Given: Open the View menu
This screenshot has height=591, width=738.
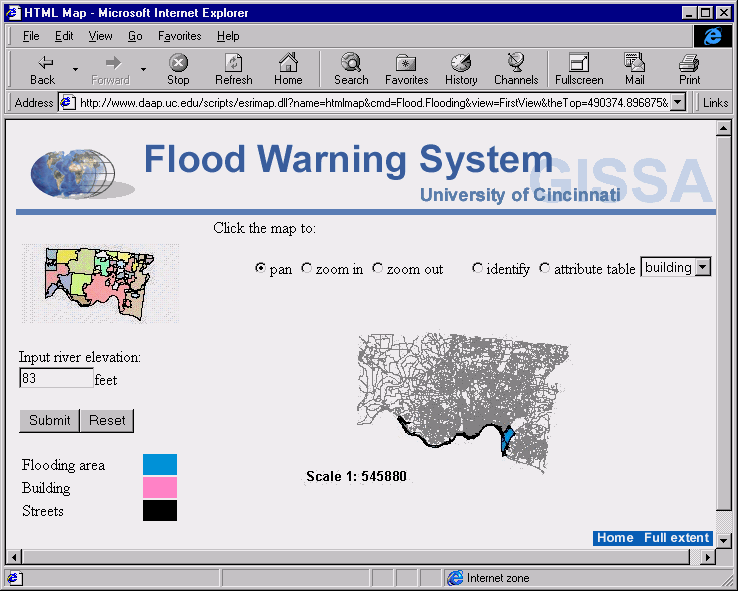Looking at the screenshot, I should pyautogui.click(x=100, y=36).
